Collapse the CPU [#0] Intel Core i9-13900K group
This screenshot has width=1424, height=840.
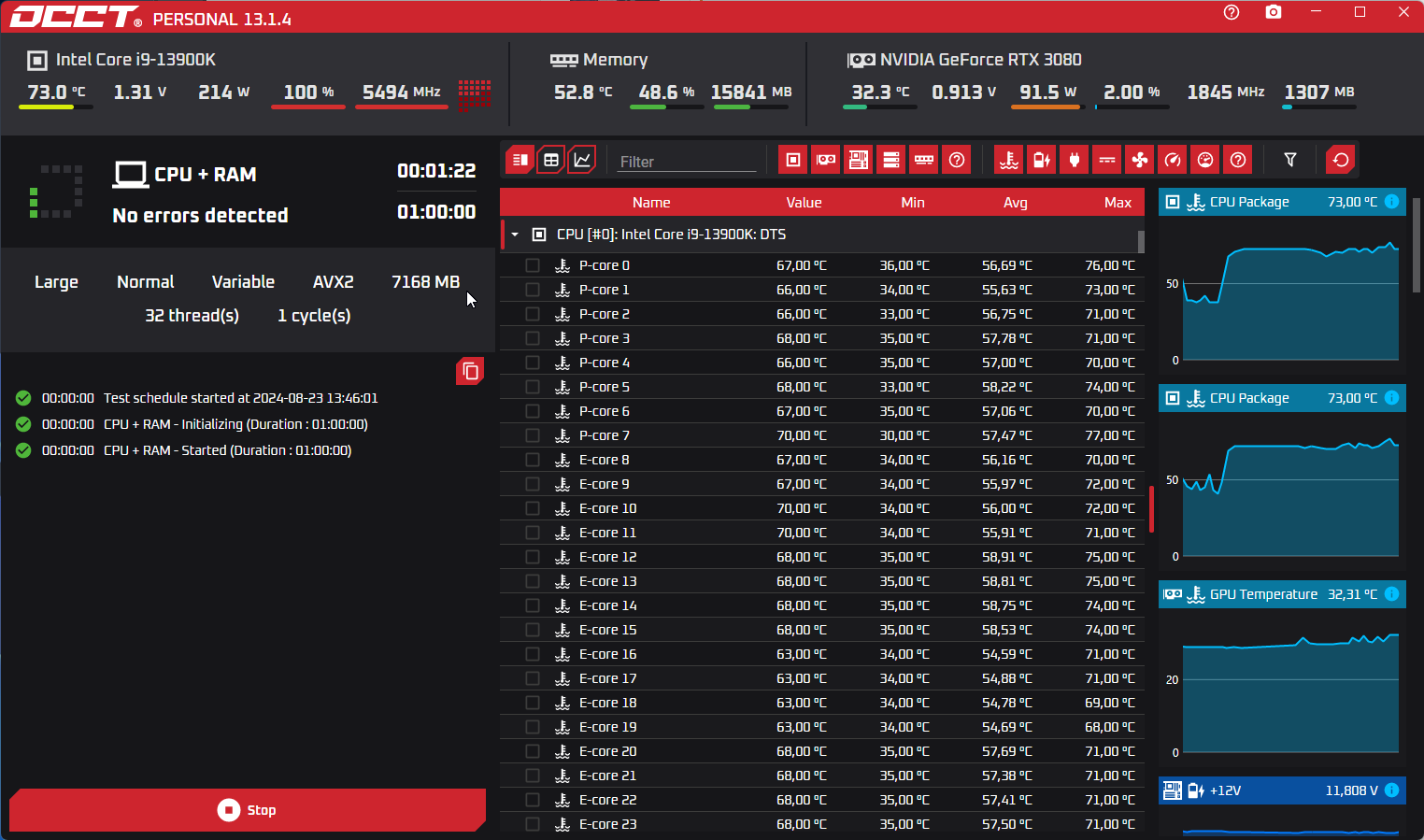[x=515, y=235]
